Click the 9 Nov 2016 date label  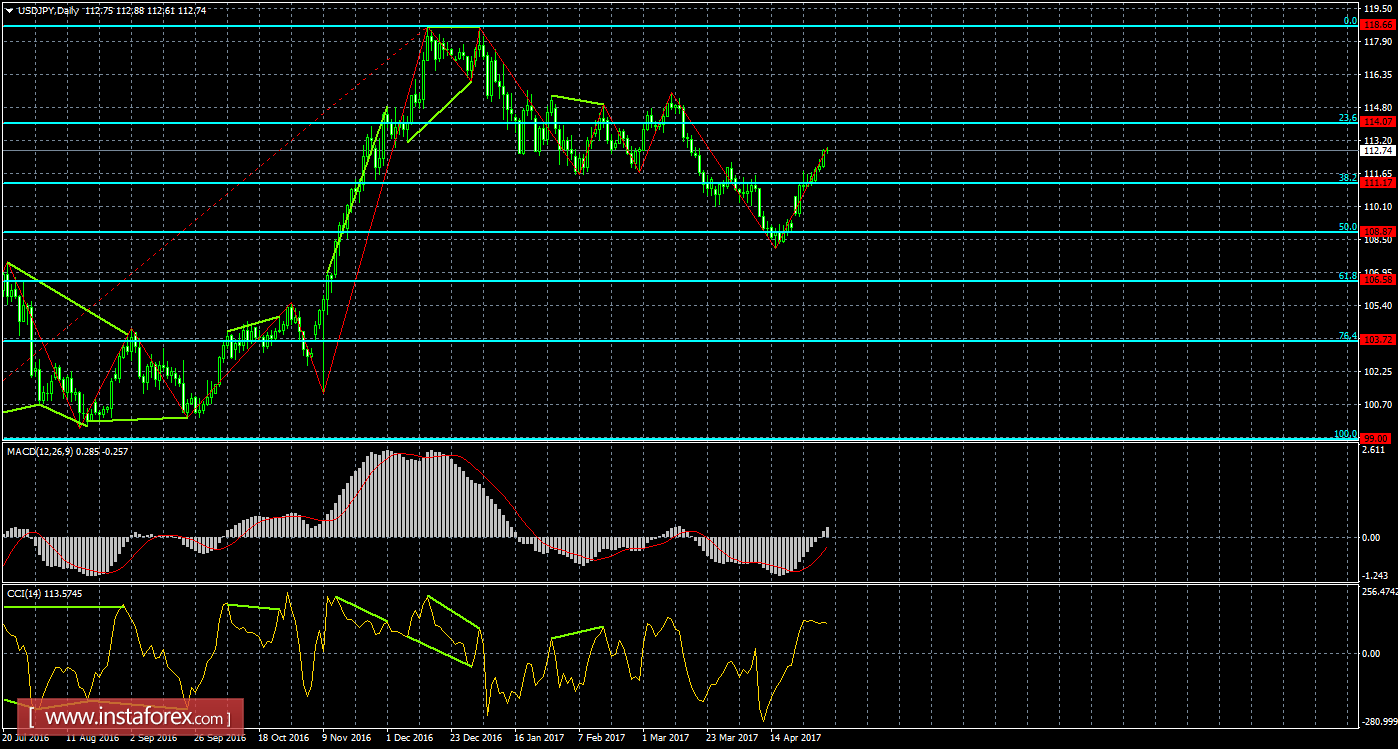tap(344, 738)
